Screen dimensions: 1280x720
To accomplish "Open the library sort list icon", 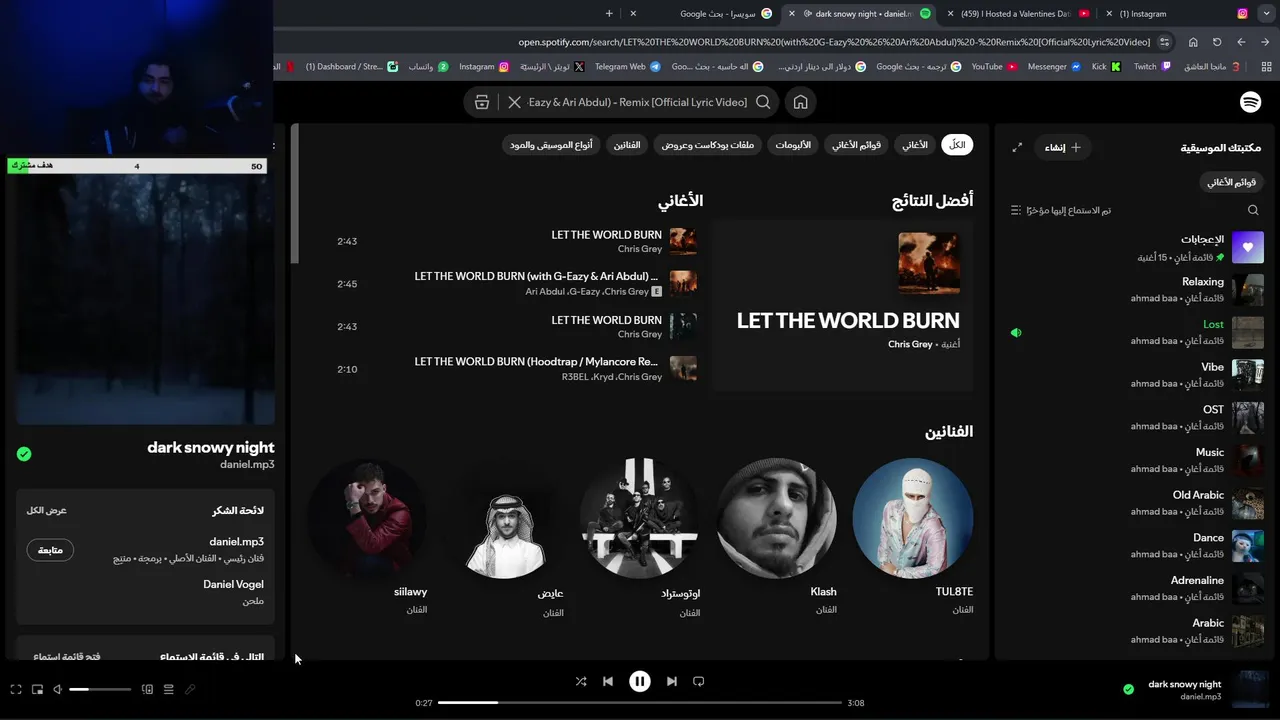I will click(x=1016, y=210).
